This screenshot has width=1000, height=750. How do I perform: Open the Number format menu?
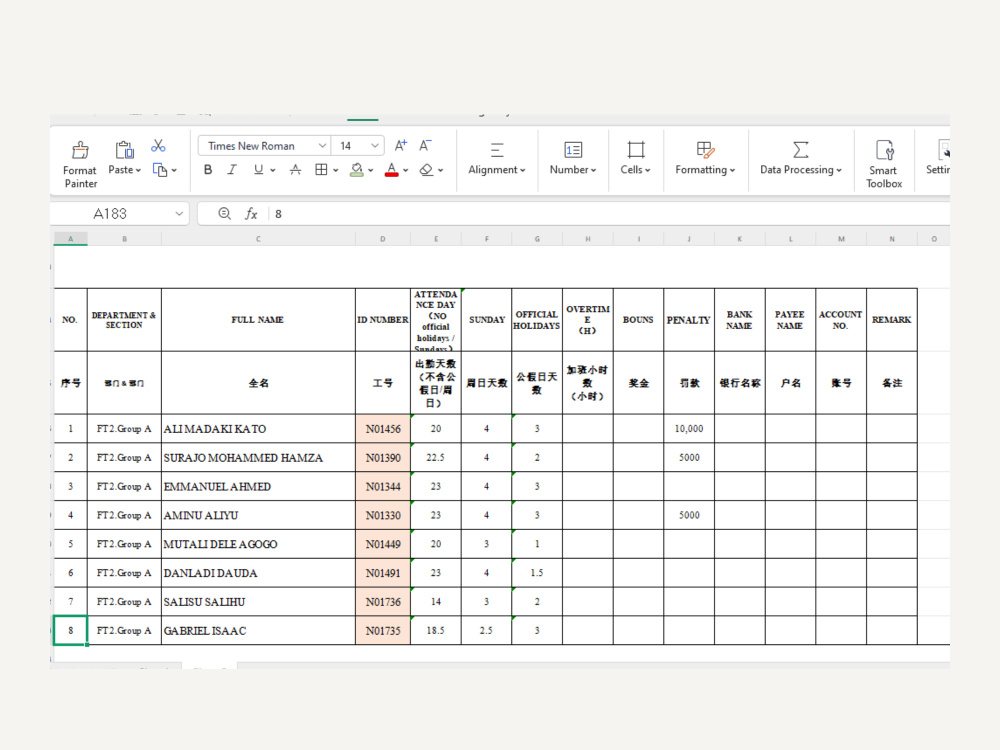573,158
